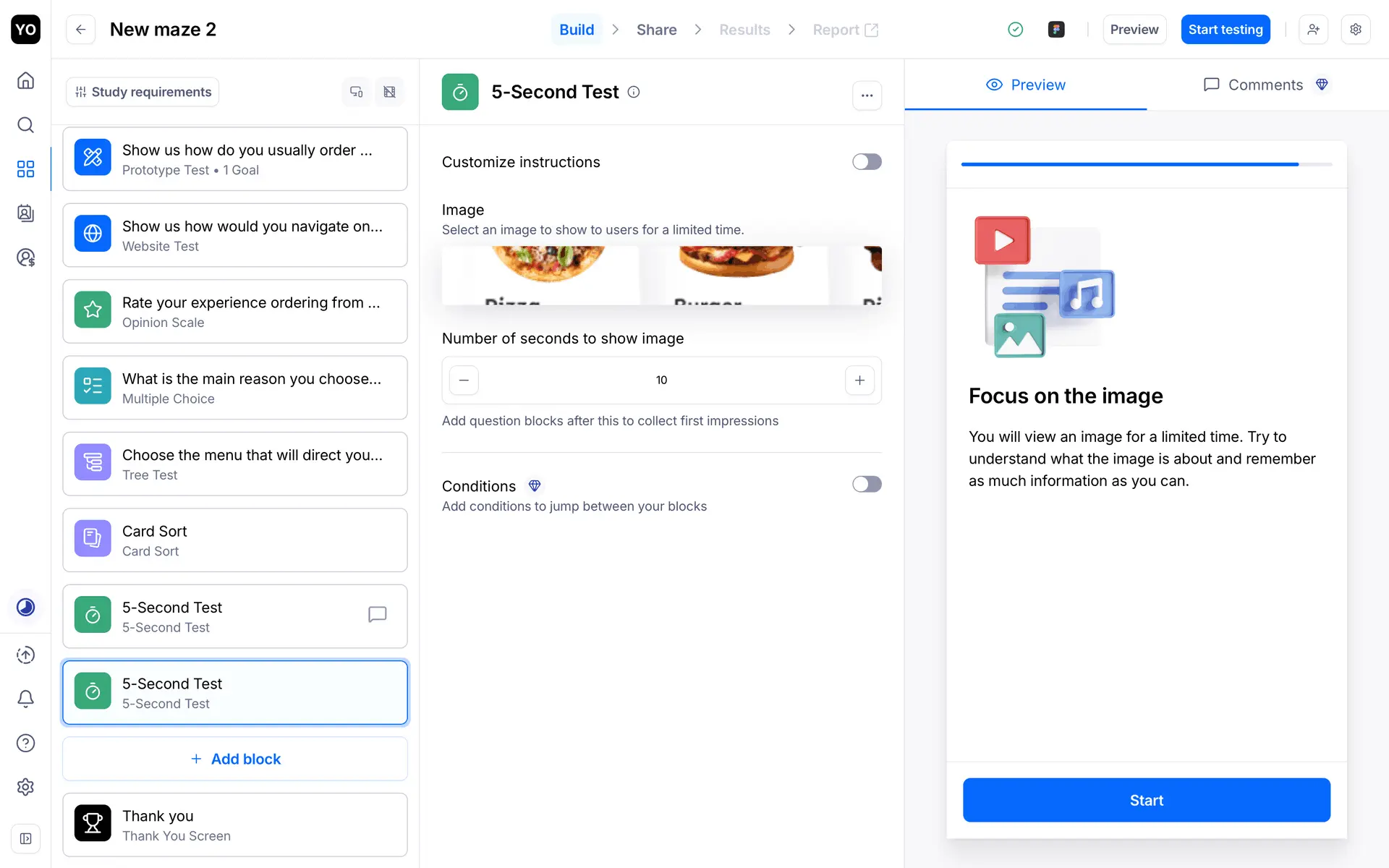Expand the Study requirements panel
The width and height of the screenshot is (1389, 868).
pos(143,92)
